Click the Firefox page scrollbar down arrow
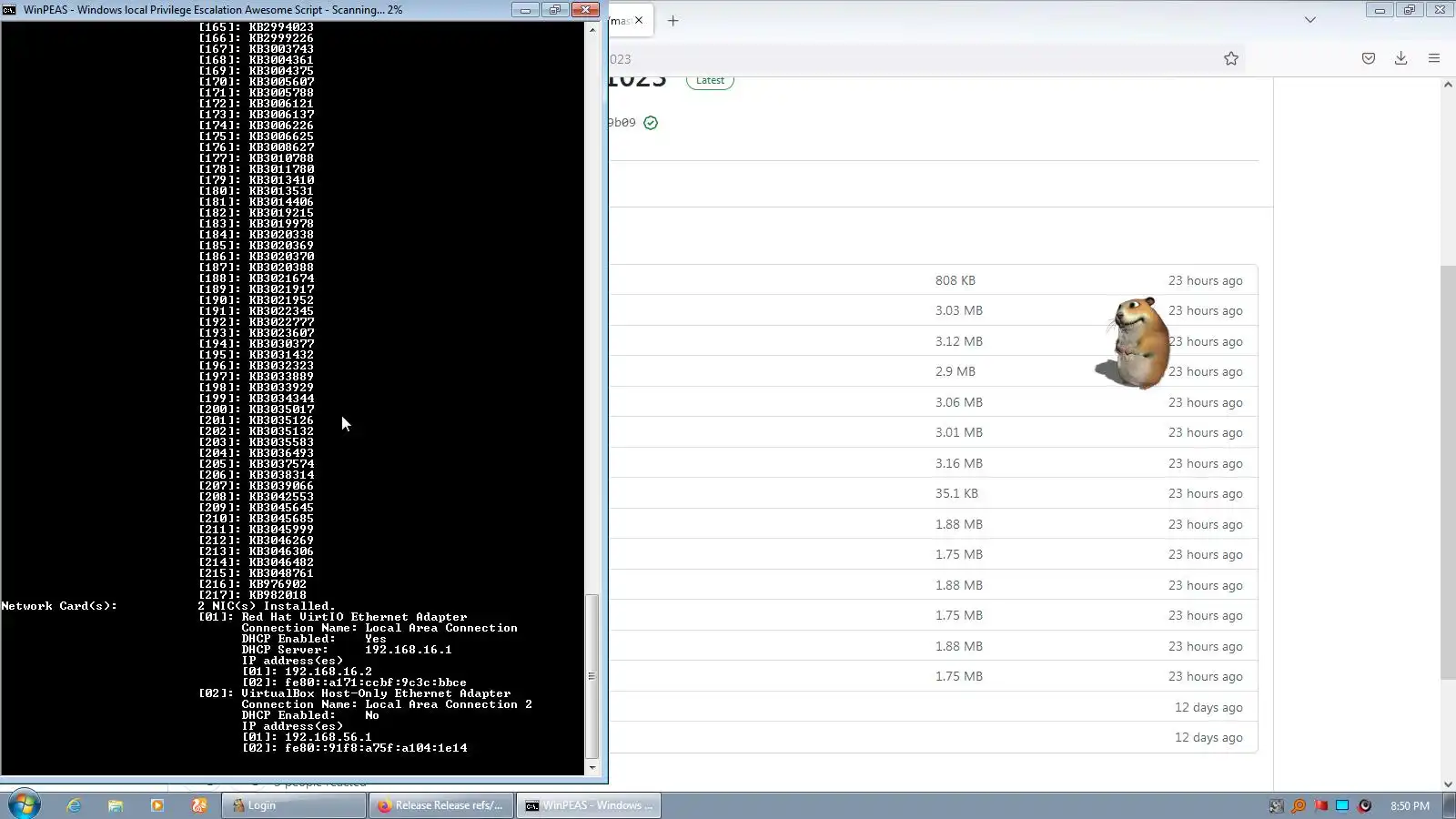 tap(1448, 784)
